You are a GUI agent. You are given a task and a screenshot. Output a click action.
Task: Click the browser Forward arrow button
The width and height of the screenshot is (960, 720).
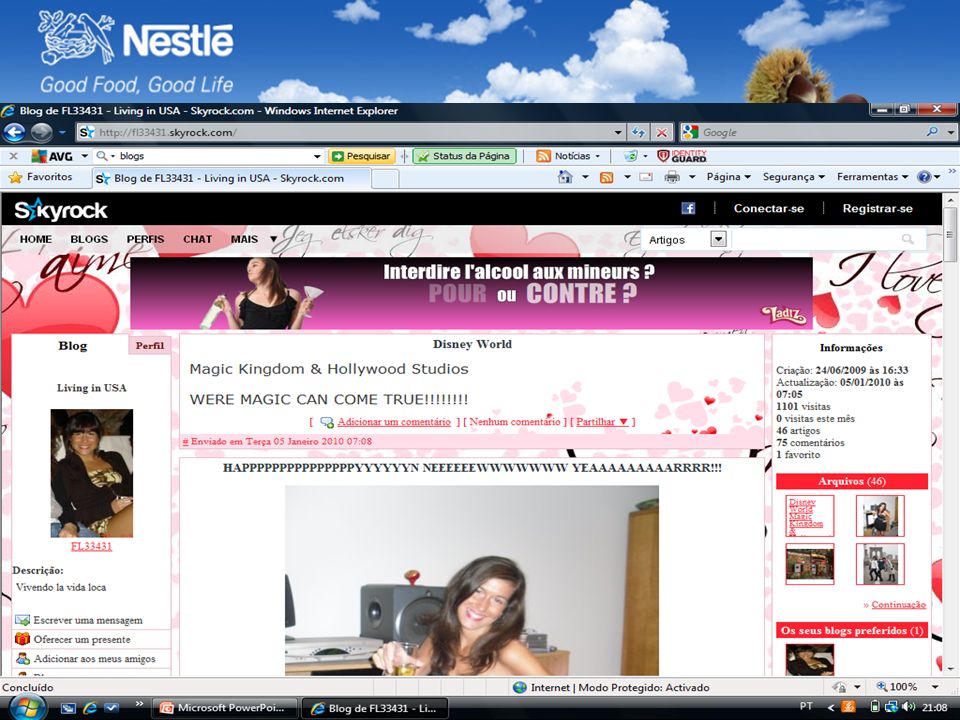[42, 132]
